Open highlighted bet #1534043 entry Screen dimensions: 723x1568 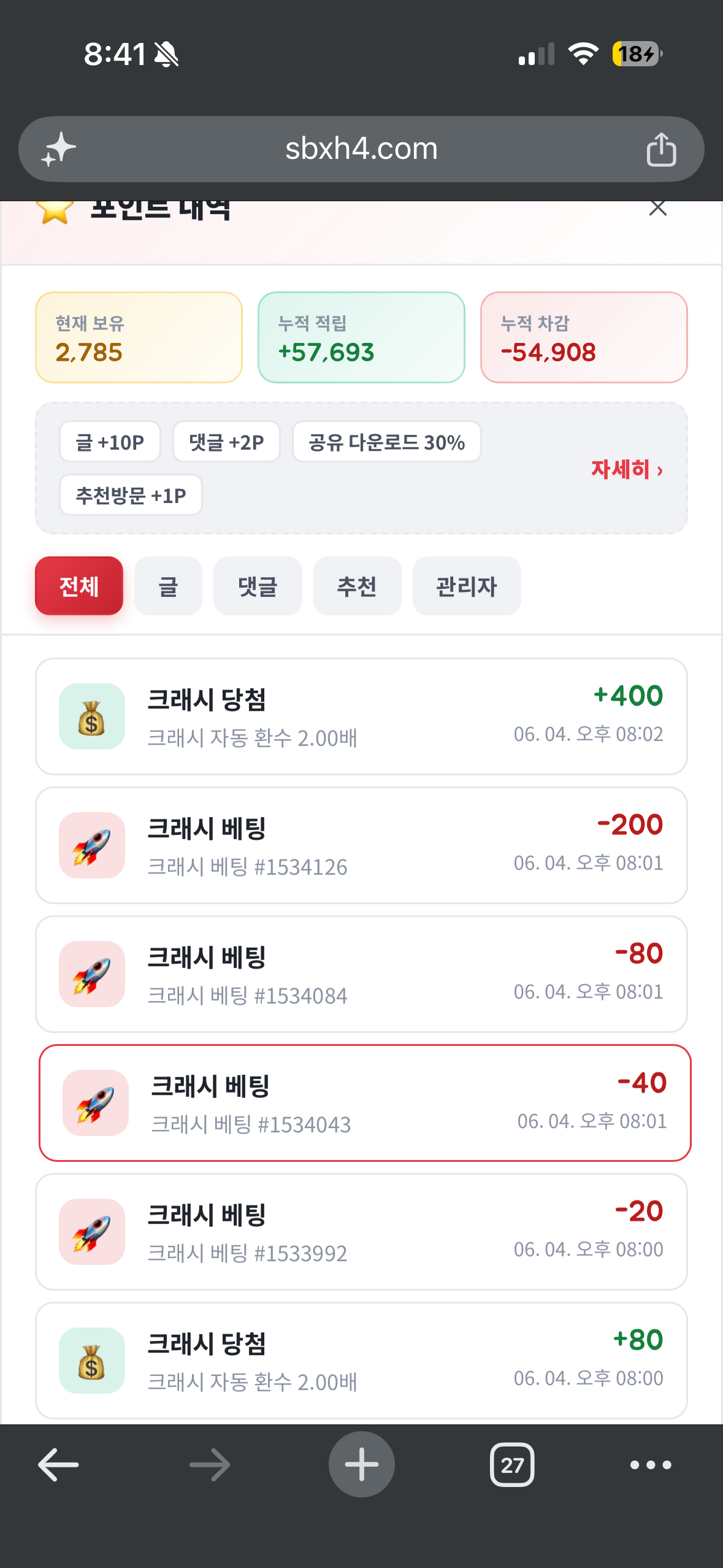click(365, 1103)
